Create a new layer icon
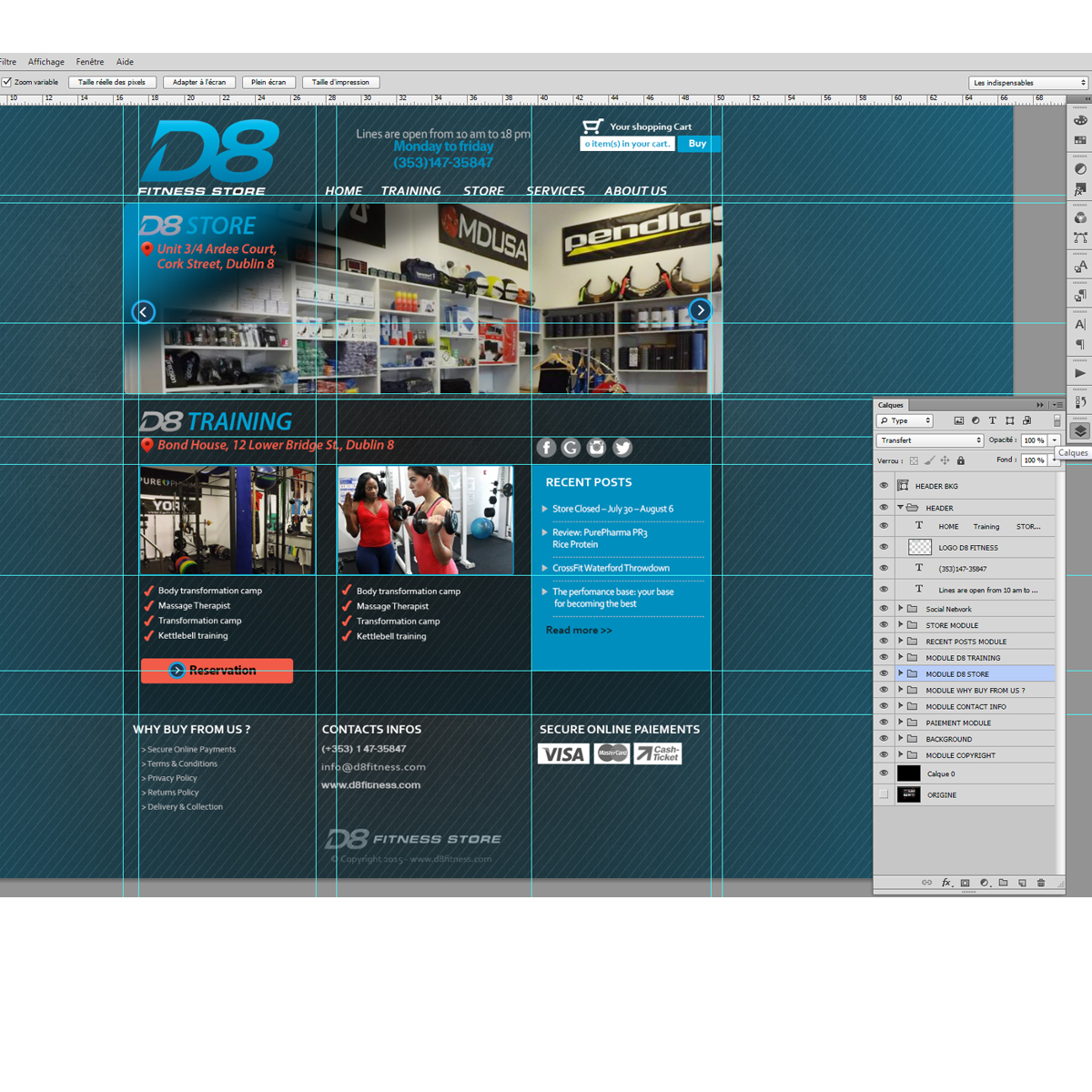Screen dimensions: 1092x1092 click(x=1022, y=883)
